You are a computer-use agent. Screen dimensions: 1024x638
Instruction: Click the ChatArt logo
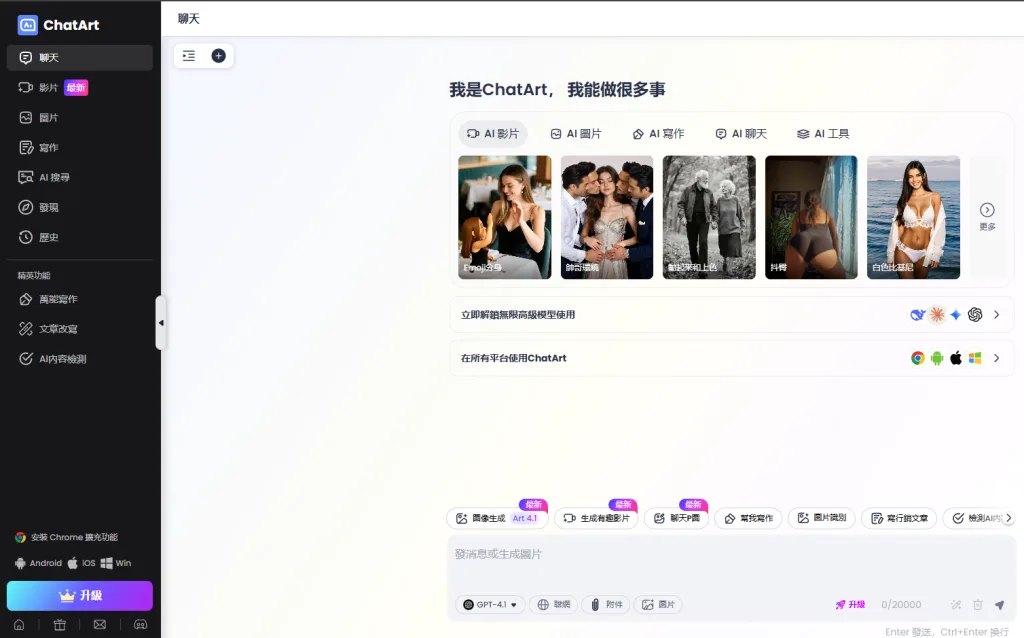tap(58, 25)
